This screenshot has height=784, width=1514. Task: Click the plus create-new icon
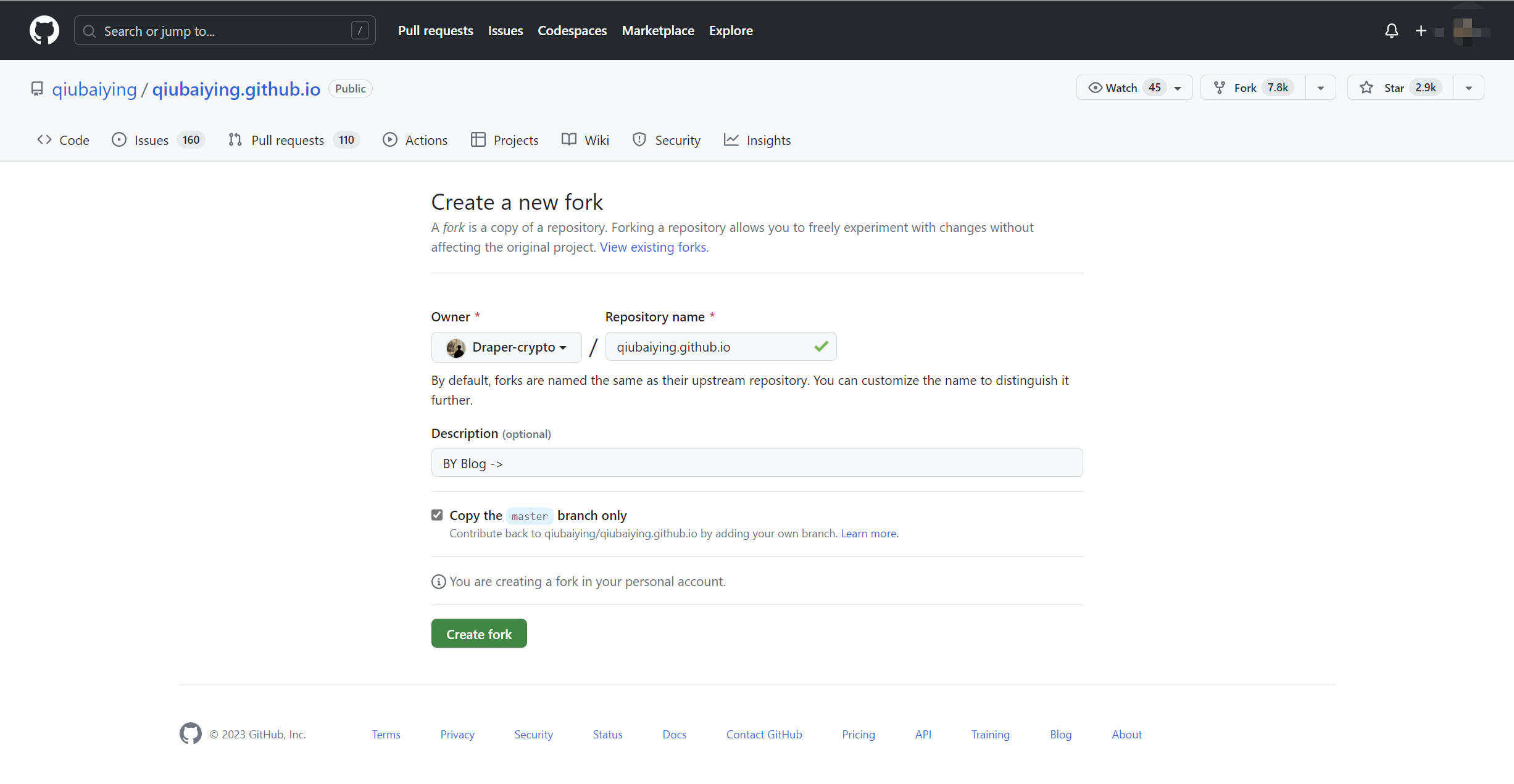point(1421,30)
